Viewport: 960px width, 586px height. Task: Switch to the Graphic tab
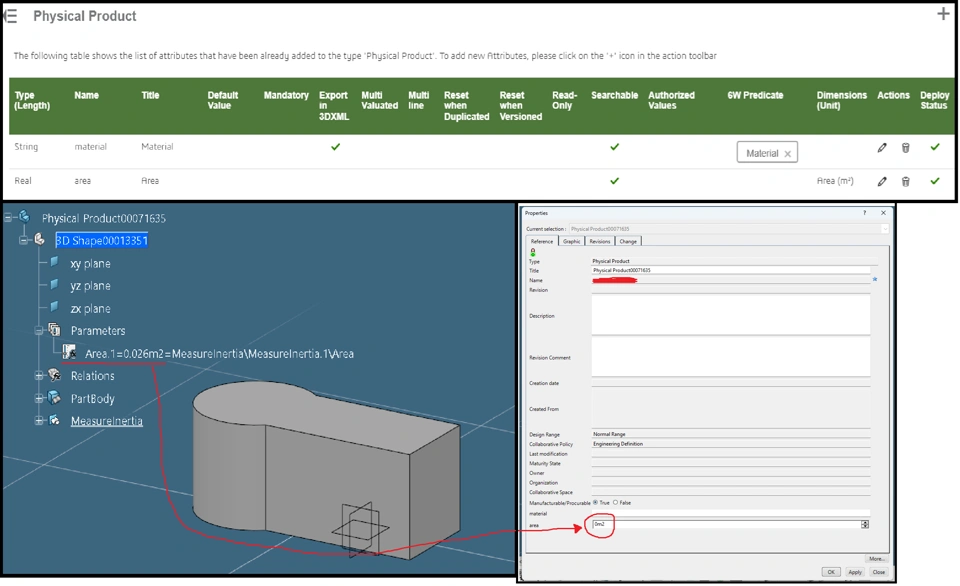click(572, 241)
